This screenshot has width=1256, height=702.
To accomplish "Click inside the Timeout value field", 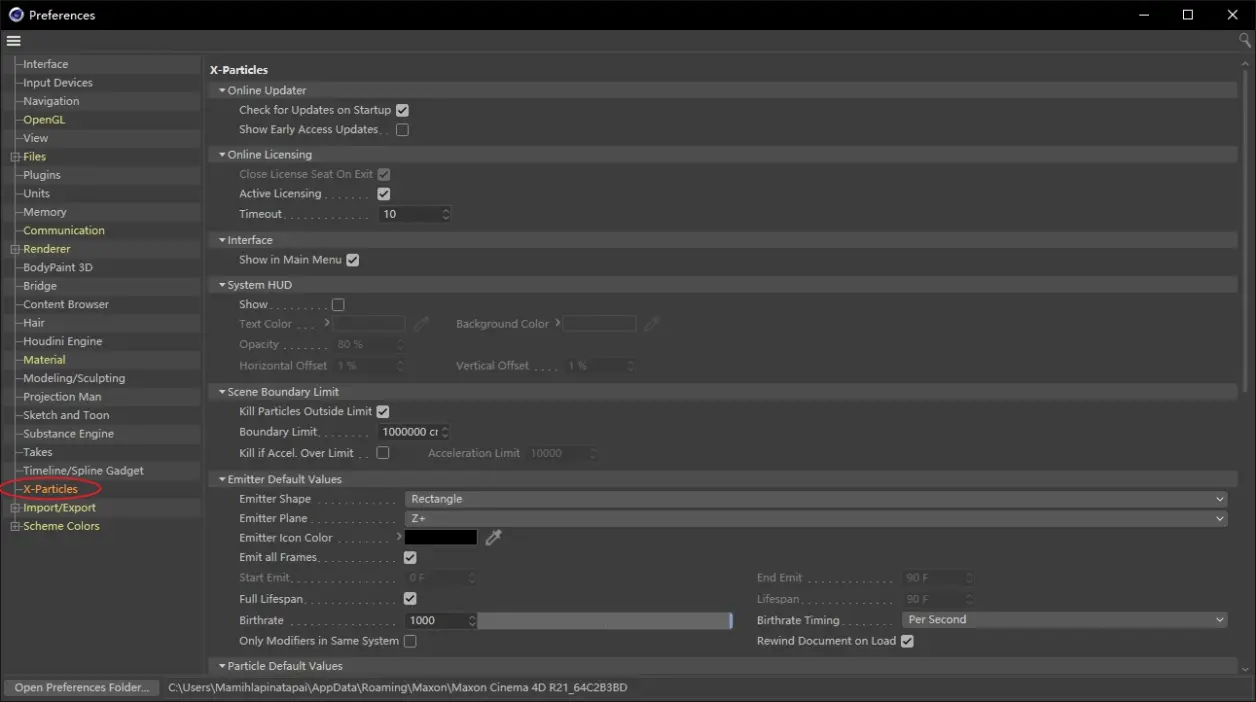I will tap(410, 213).
